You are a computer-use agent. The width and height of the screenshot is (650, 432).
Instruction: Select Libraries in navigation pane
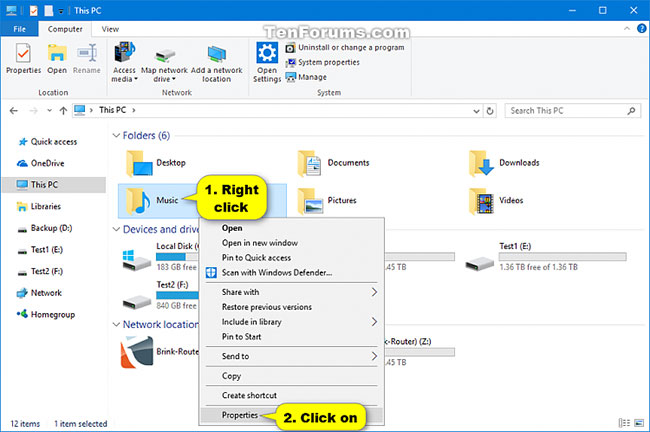coord(39,206)
